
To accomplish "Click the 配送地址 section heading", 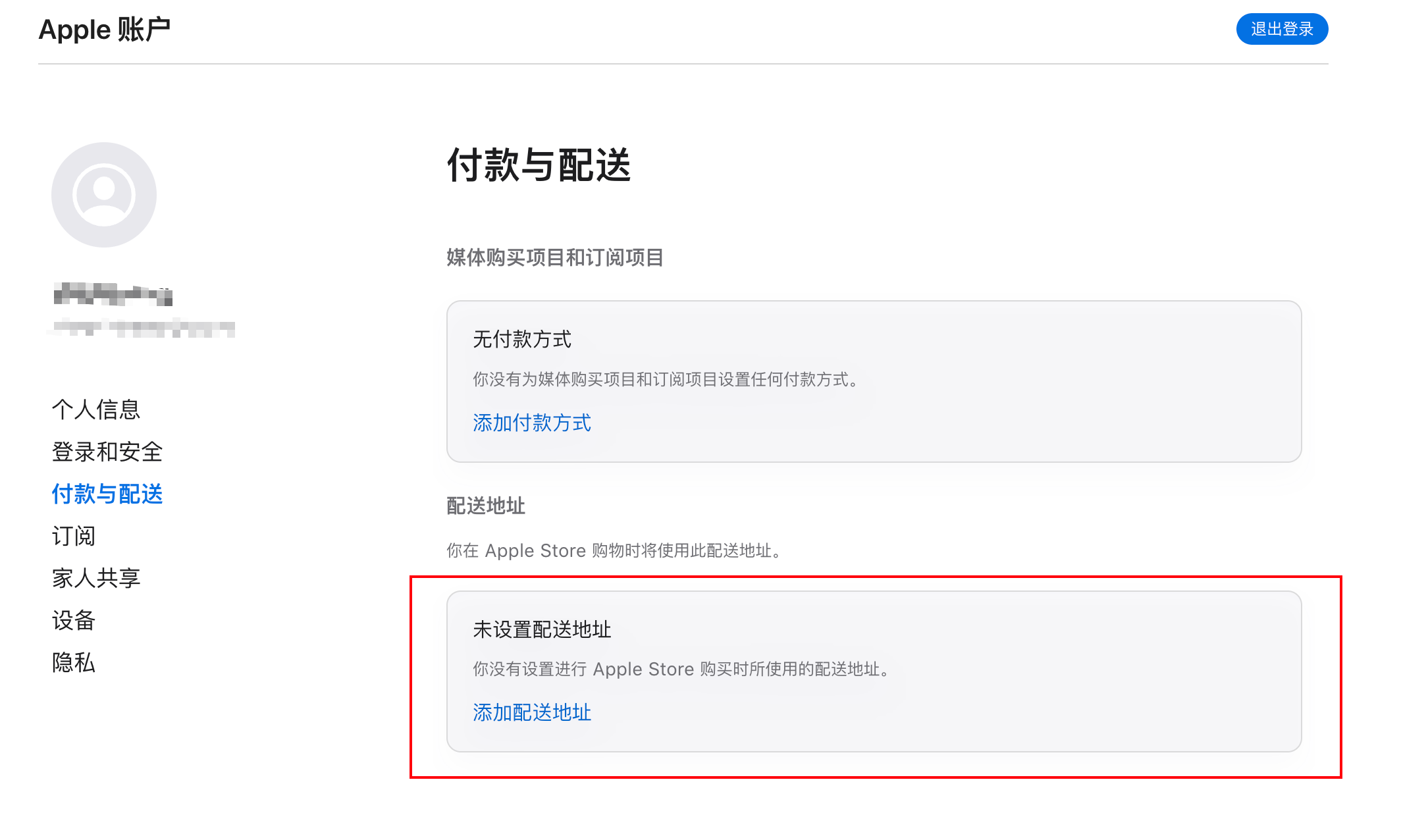I will pyautogui.click(x=486, y=506).
